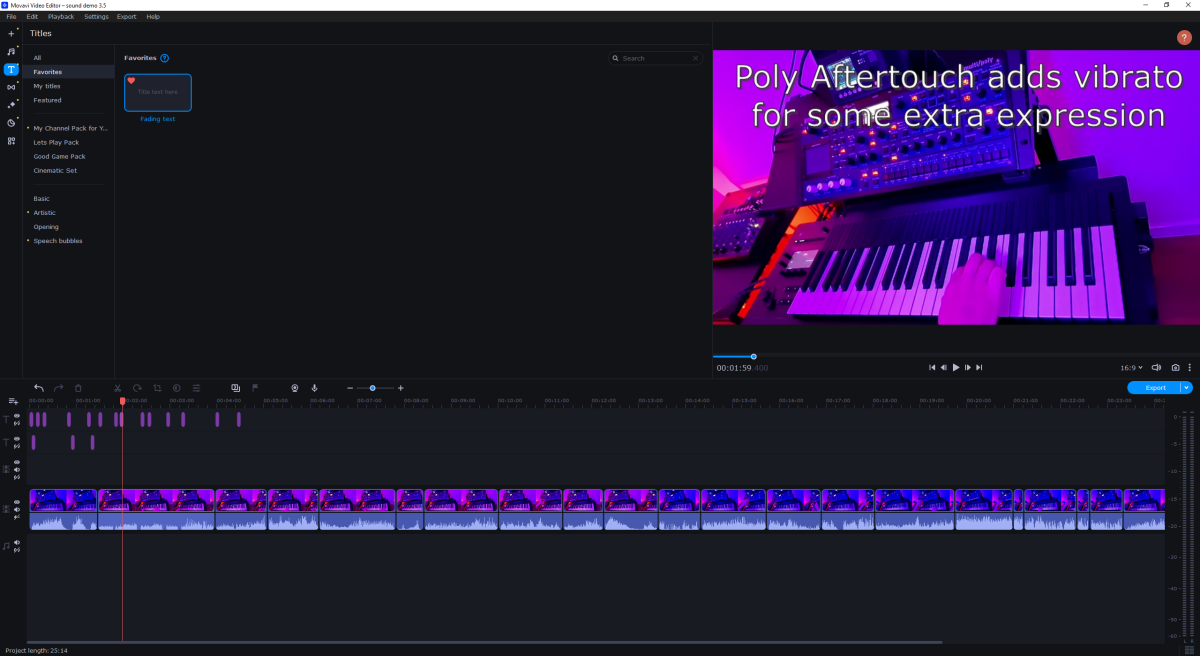Hide the first title track with its eye icon
This screenshot has width=1200, height=656.
[x=17, y=416]
